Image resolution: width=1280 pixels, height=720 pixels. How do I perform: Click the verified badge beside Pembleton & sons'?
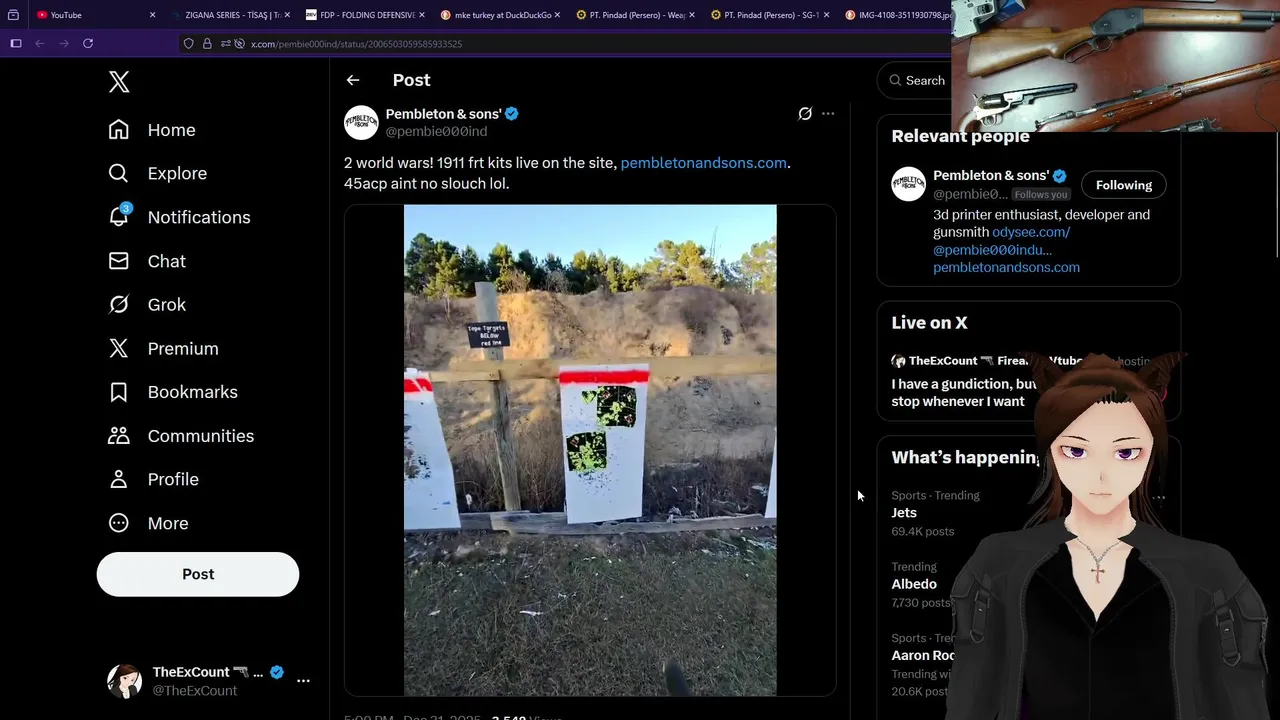pyautogui.click(x=512, y=114)
